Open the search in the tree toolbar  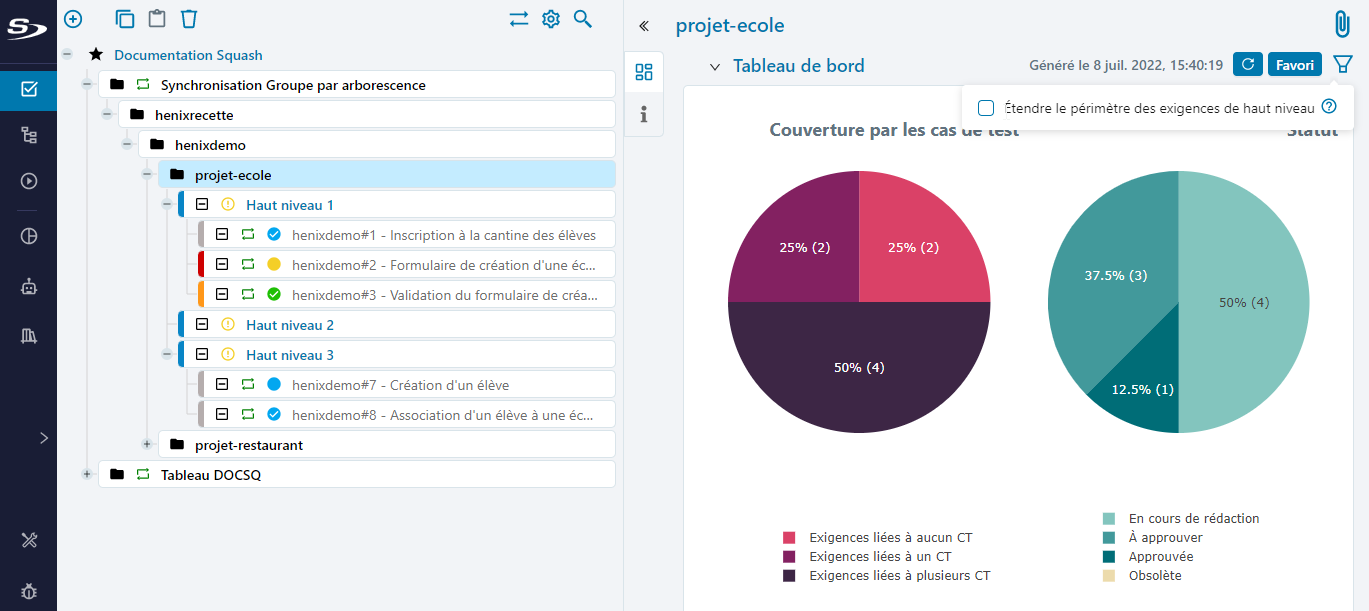[x=583, y=18]
